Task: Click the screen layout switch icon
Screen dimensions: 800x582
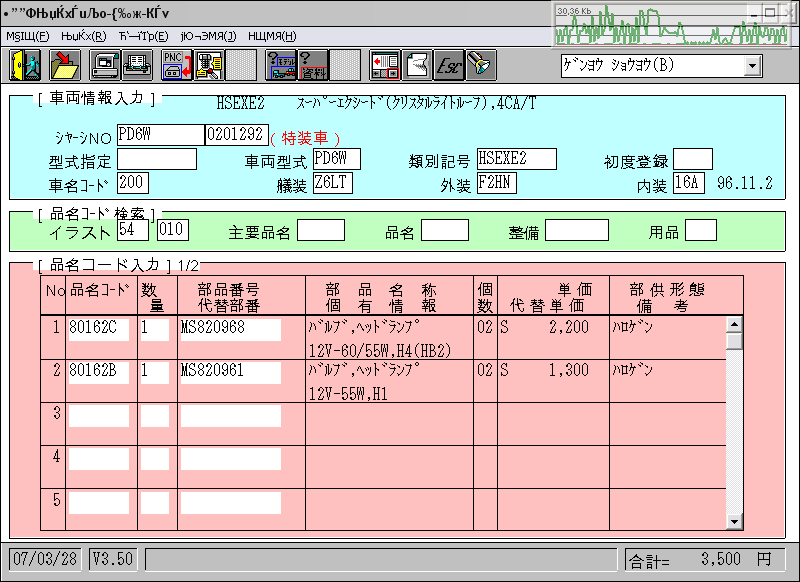Action: click(385, 65)
